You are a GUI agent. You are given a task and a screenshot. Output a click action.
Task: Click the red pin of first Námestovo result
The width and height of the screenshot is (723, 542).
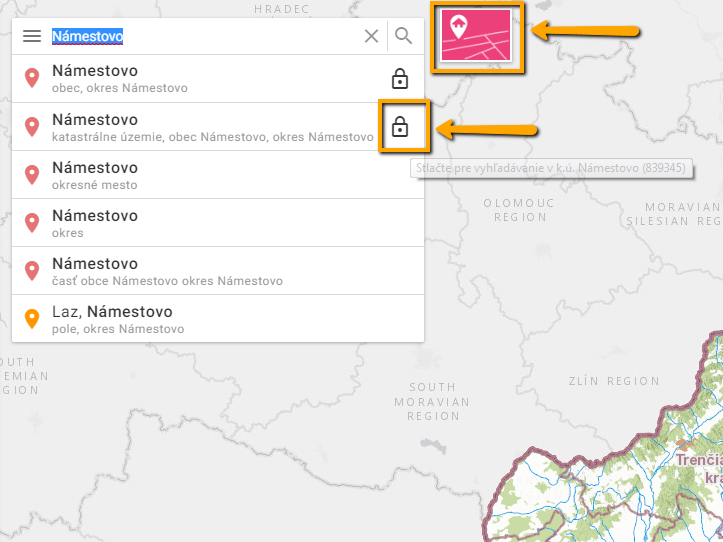click(32, 79)
